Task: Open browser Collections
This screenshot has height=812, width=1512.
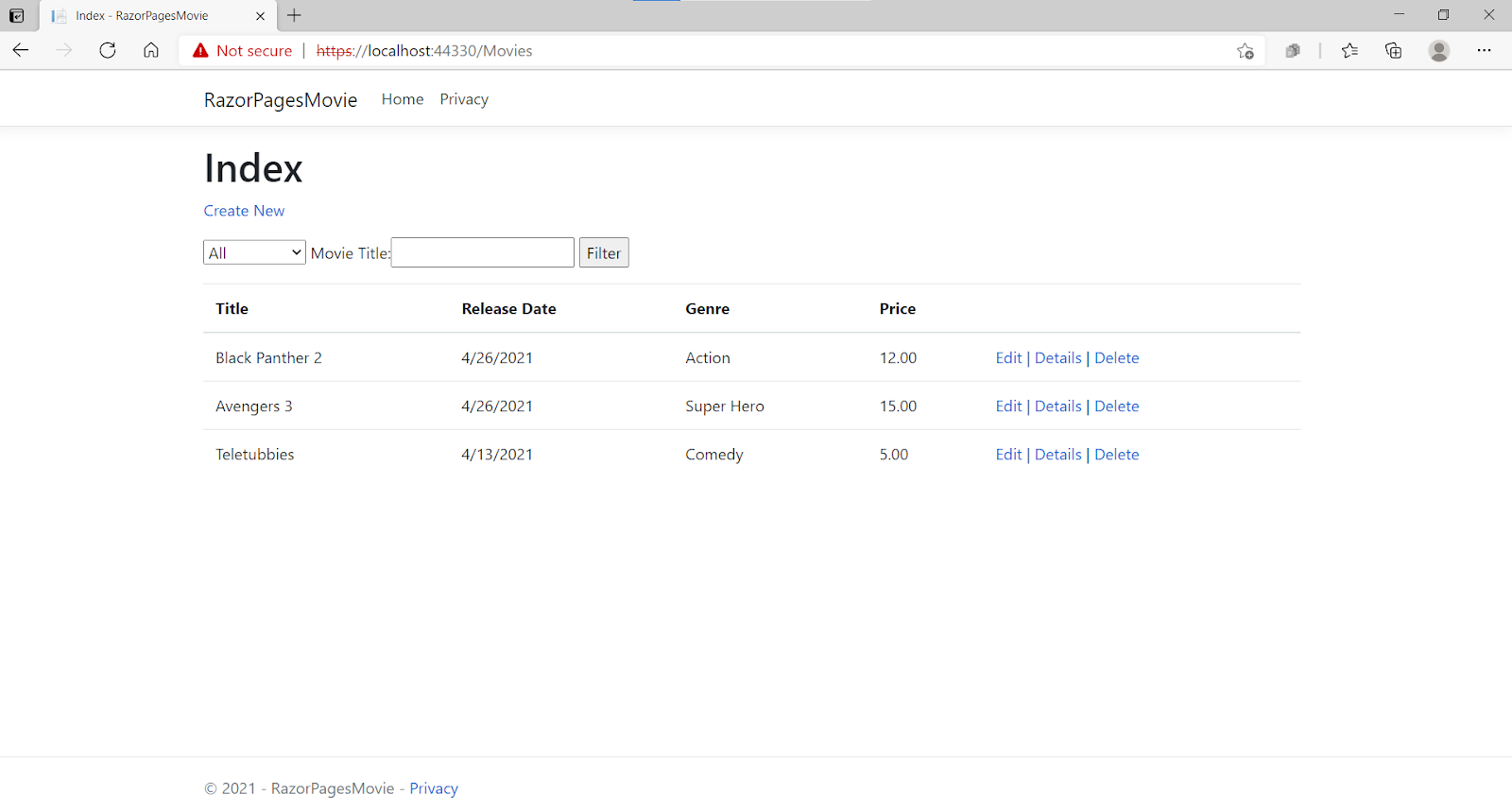Action: (x=1394, y=51)
